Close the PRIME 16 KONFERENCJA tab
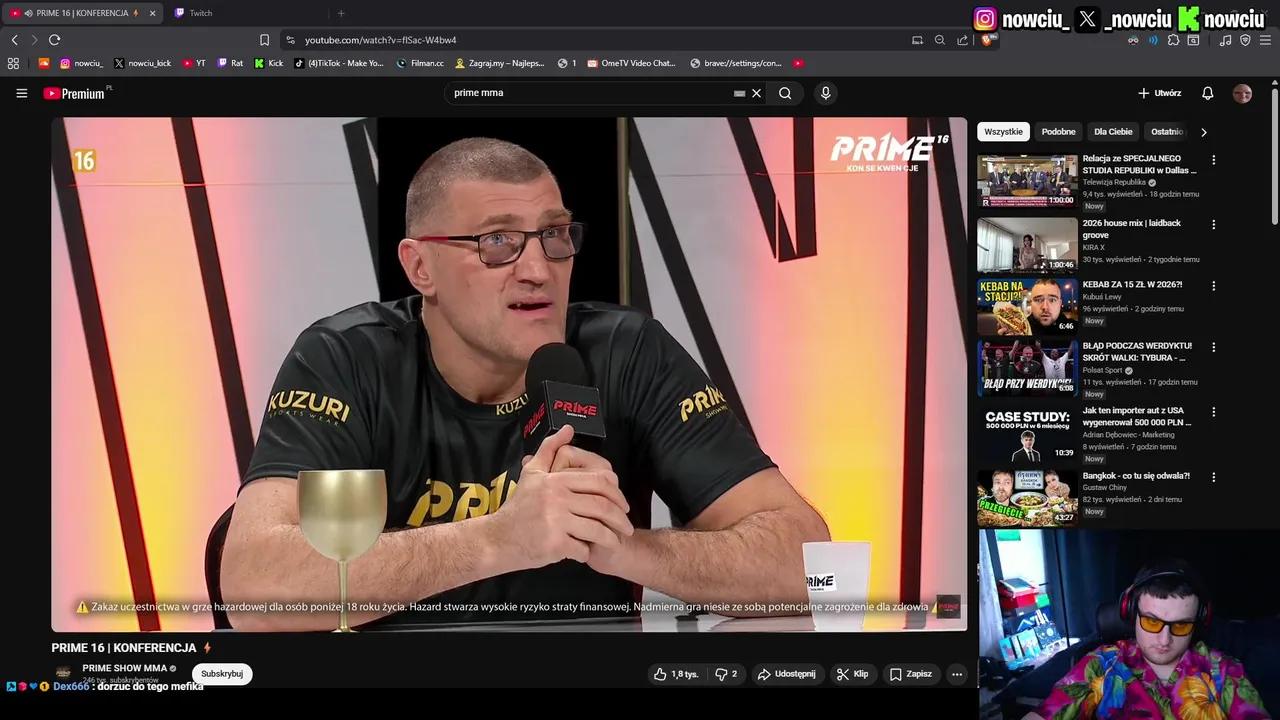1280x720 pixels. click(152, 13)
